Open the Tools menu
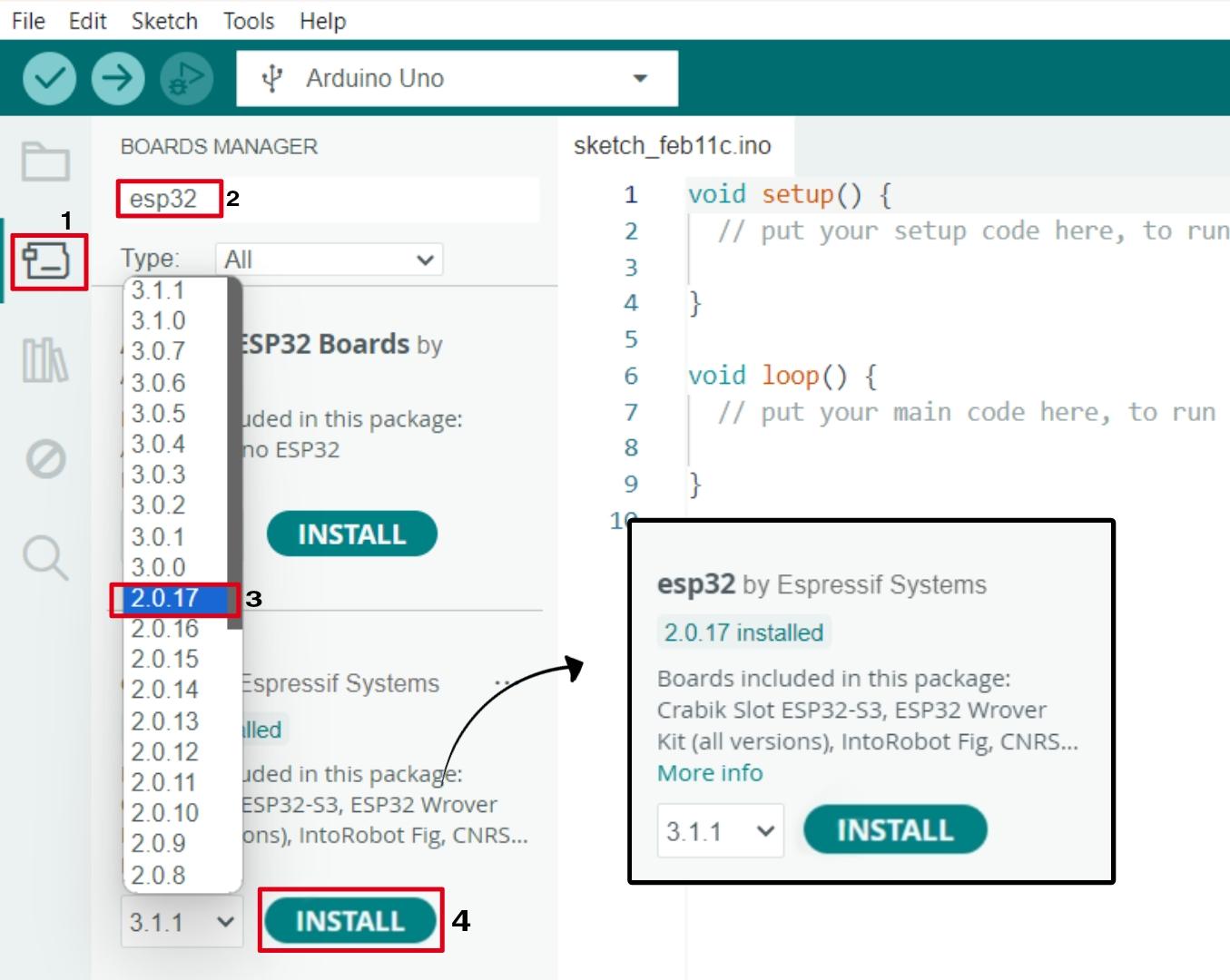Image resolution: width=1230 pixels, height=980 pixels. (x=249, y=21)
